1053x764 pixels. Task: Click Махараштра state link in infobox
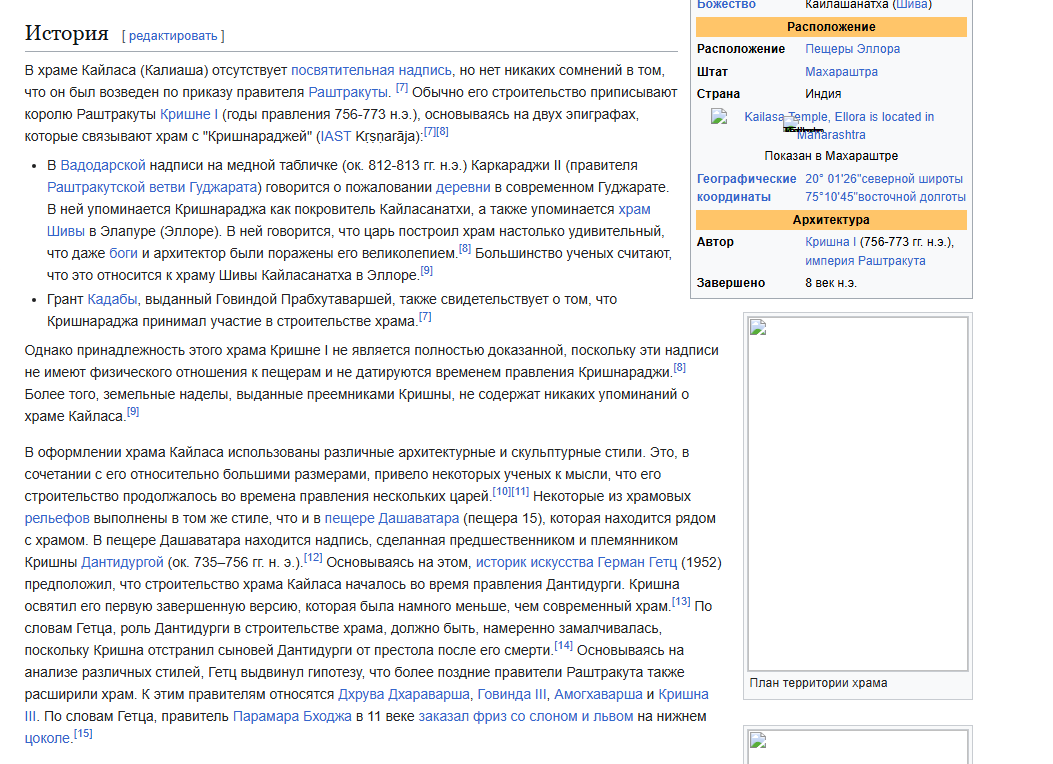coord(841,72)
